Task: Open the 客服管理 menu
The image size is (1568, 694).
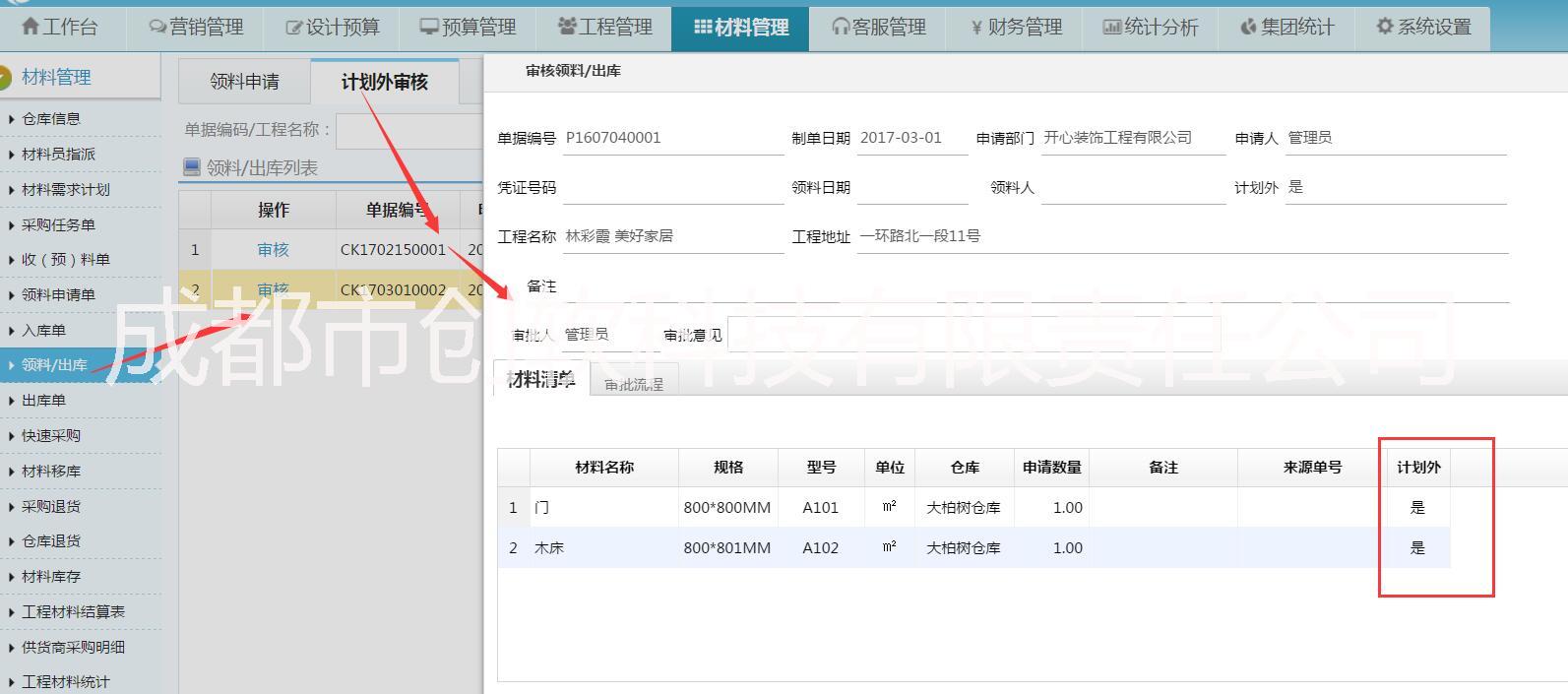Action: click(x=877, y=28)
